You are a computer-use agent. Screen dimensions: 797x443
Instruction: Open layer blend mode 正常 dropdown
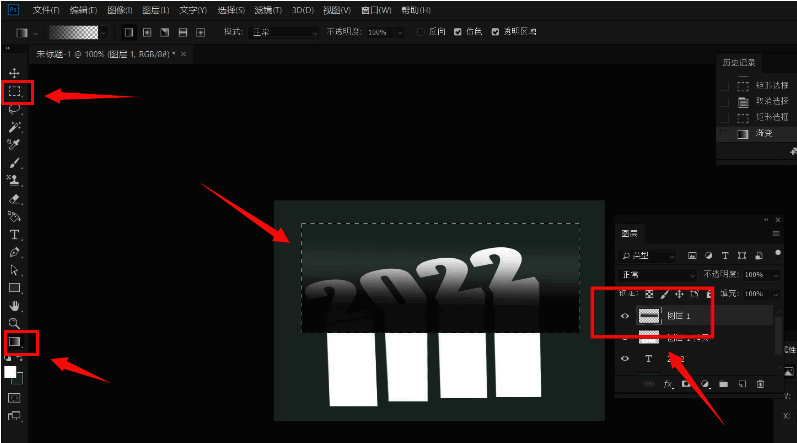tap(658, 275)
